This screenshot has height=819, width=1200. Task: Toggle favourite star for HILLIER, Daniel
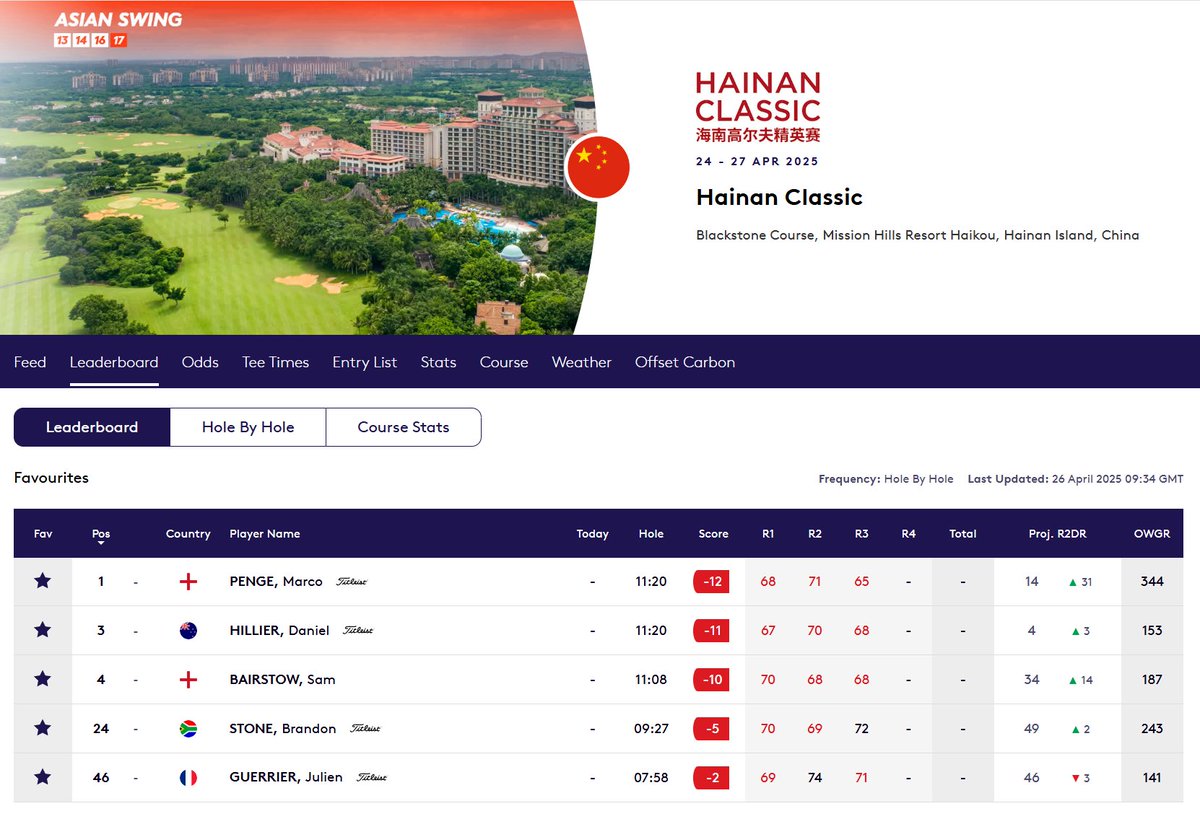tap(43, 630)
